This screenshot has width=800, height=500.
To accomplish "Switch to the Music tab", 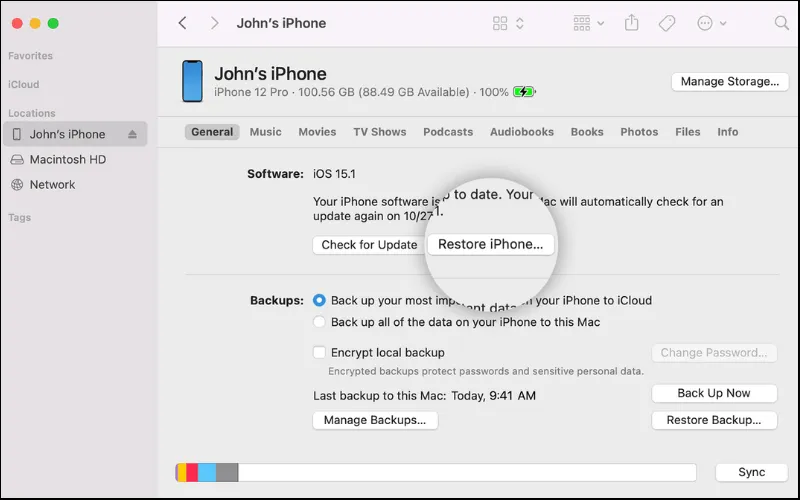I will (265, 132).
